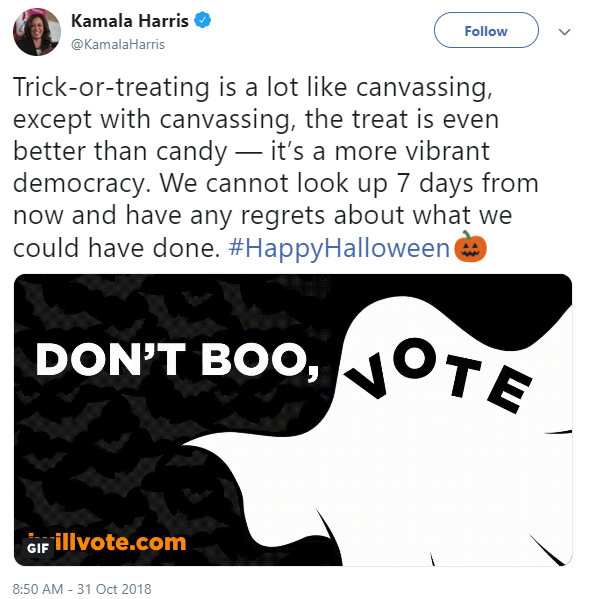Click the word democracy in the tweet
This screenshot has width=590, height=599.
pos(79,184)
